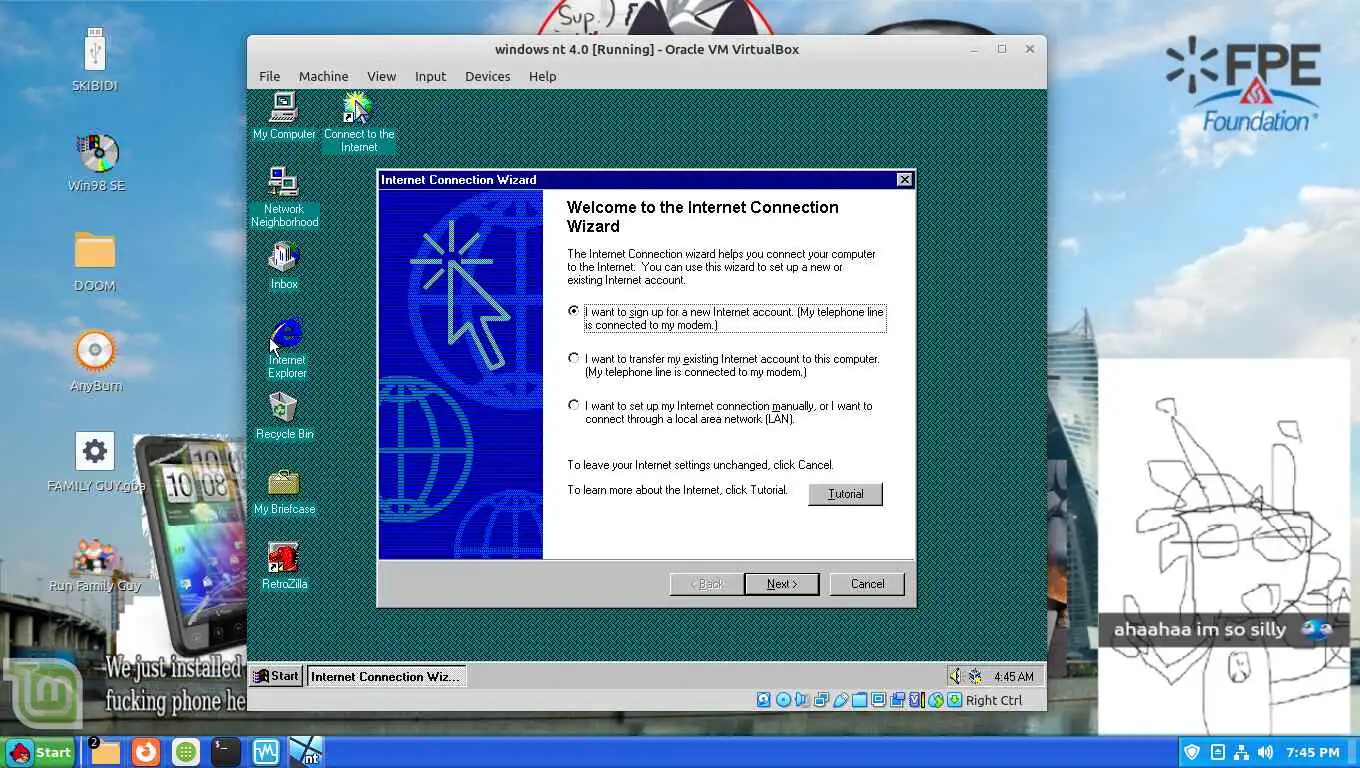Open the Win98 SE disc icon

pos(96,161)
